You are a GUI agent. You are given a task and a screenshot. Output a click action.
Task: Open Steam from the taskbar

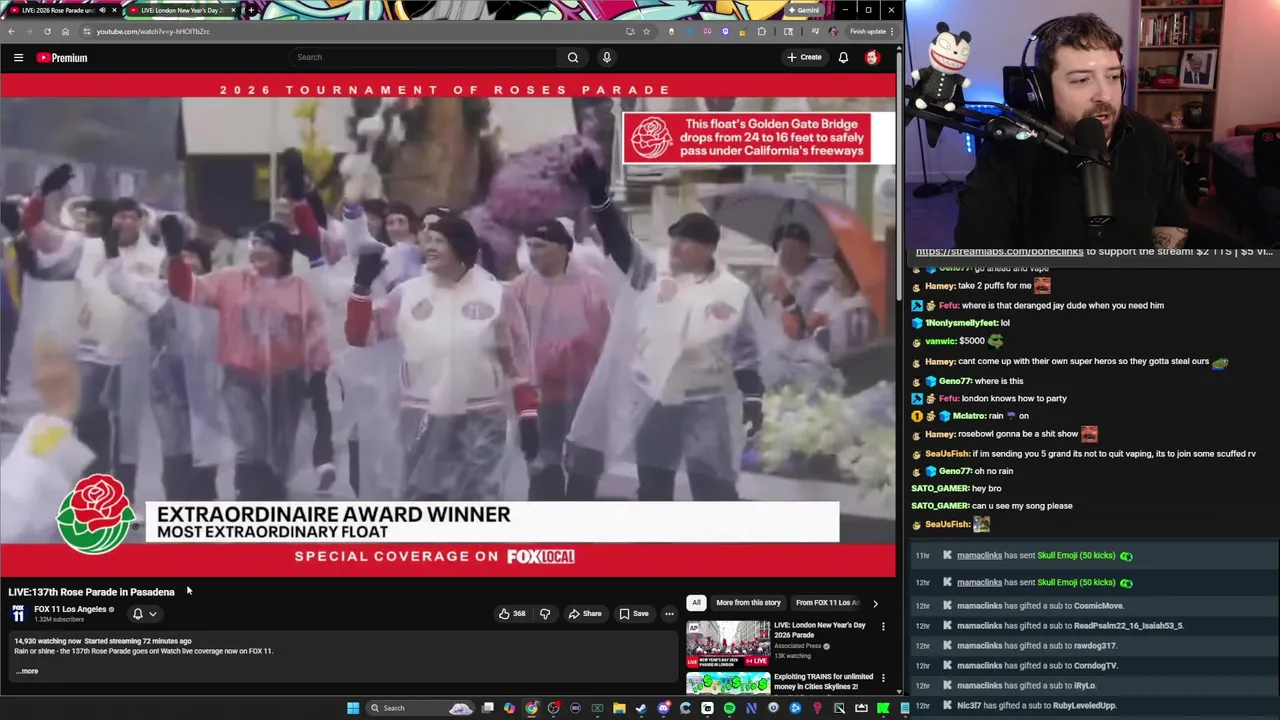pyautogui.click(x=641, y=708)
